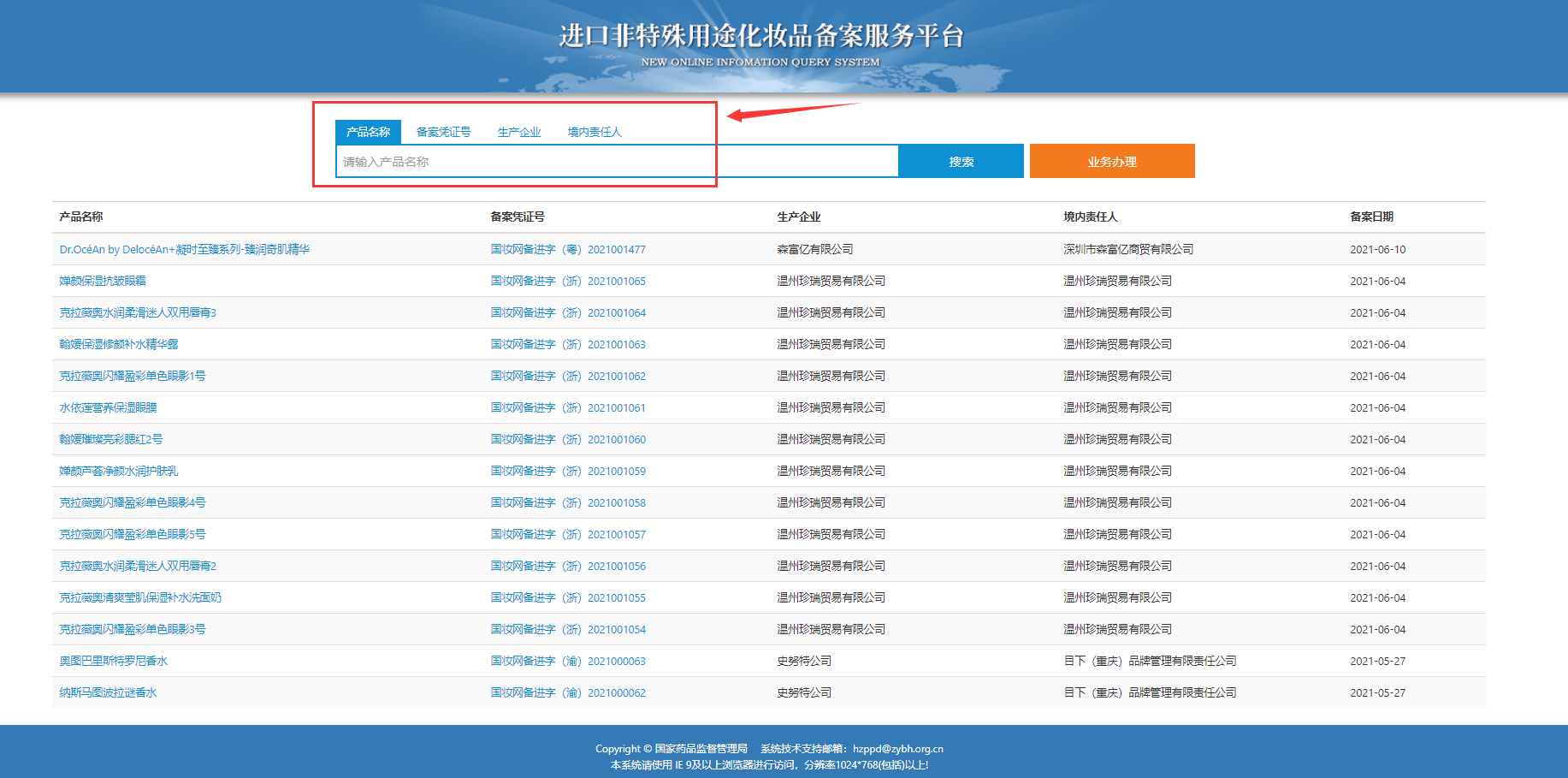The width and height of the screenshot is (1568, 778).
Task: Open filing number (浙) 2021001057
Action: [568, 534]
